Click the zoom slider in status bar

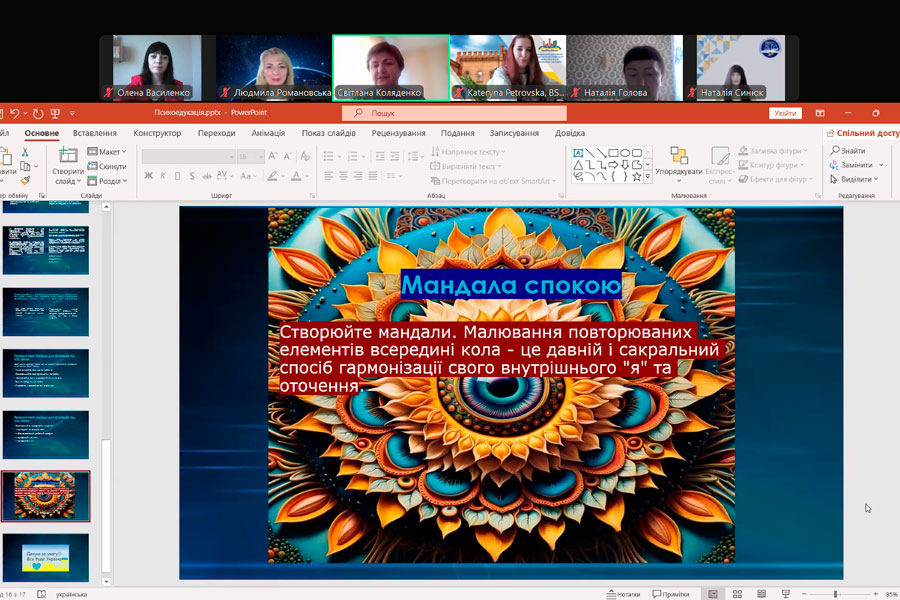click(836, 594)
